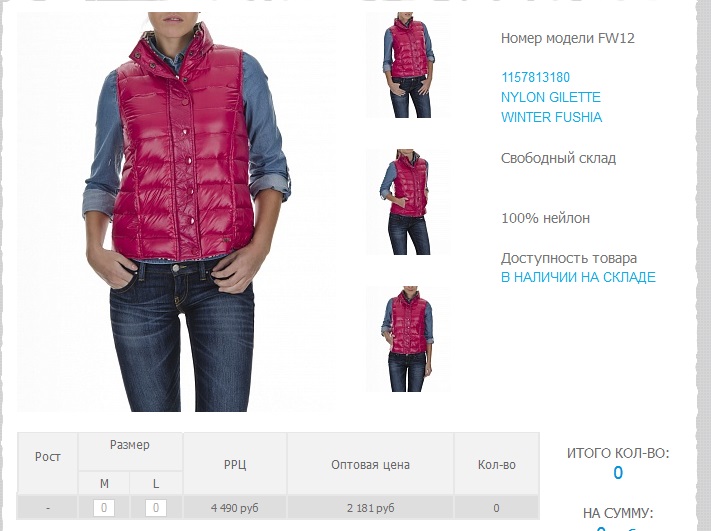The width and height of the screenshot is (711, 531).
Task: Click the Номер модели FW12 text
Action: tap(568, 38)
